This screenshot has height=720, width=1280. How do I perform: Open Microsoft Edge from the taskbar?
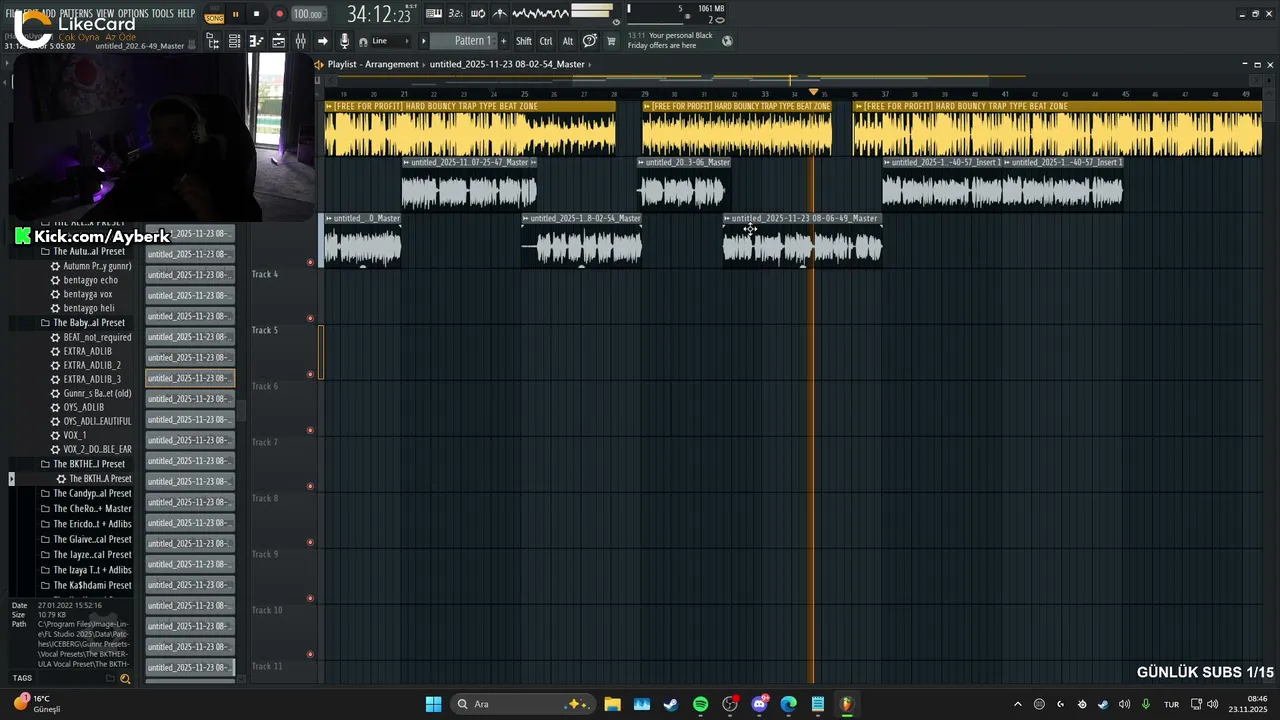point(788,704)
